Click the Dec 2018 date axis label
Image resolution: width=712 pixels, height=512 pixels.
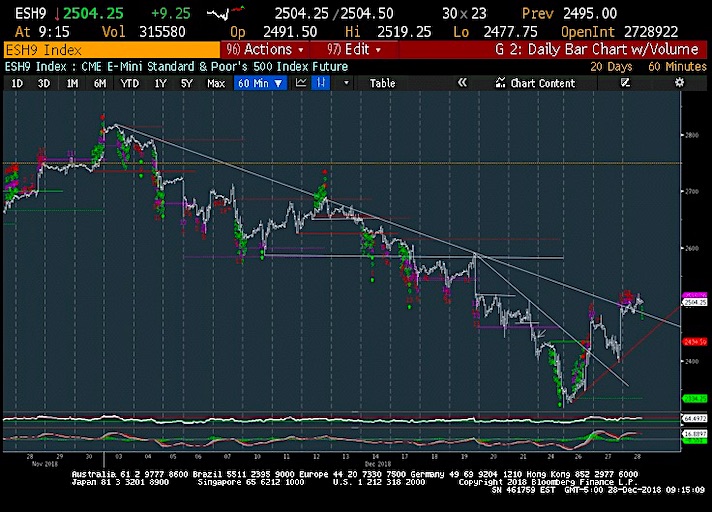pos(378,464)
